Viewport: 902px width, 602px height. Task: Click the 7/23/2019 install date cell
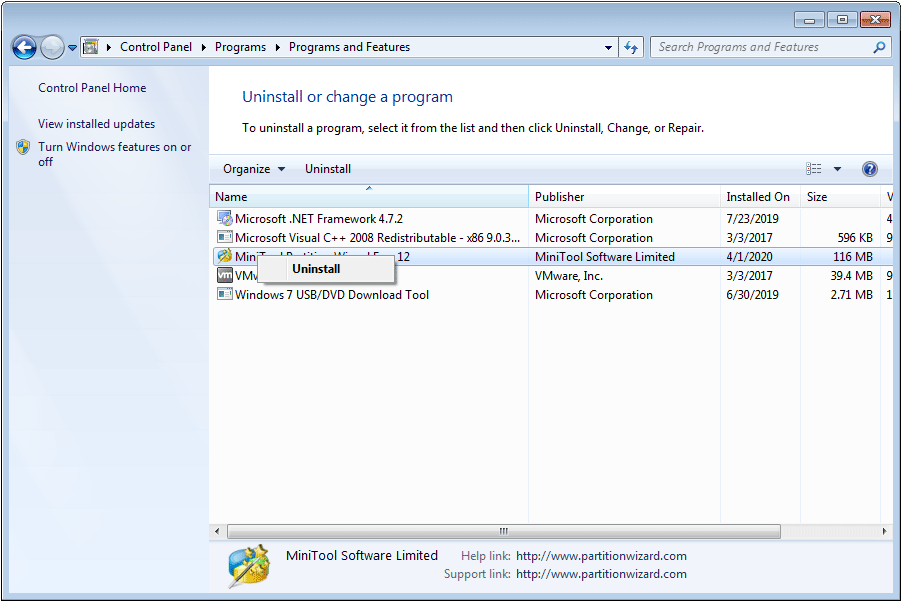tap(752, 219)
